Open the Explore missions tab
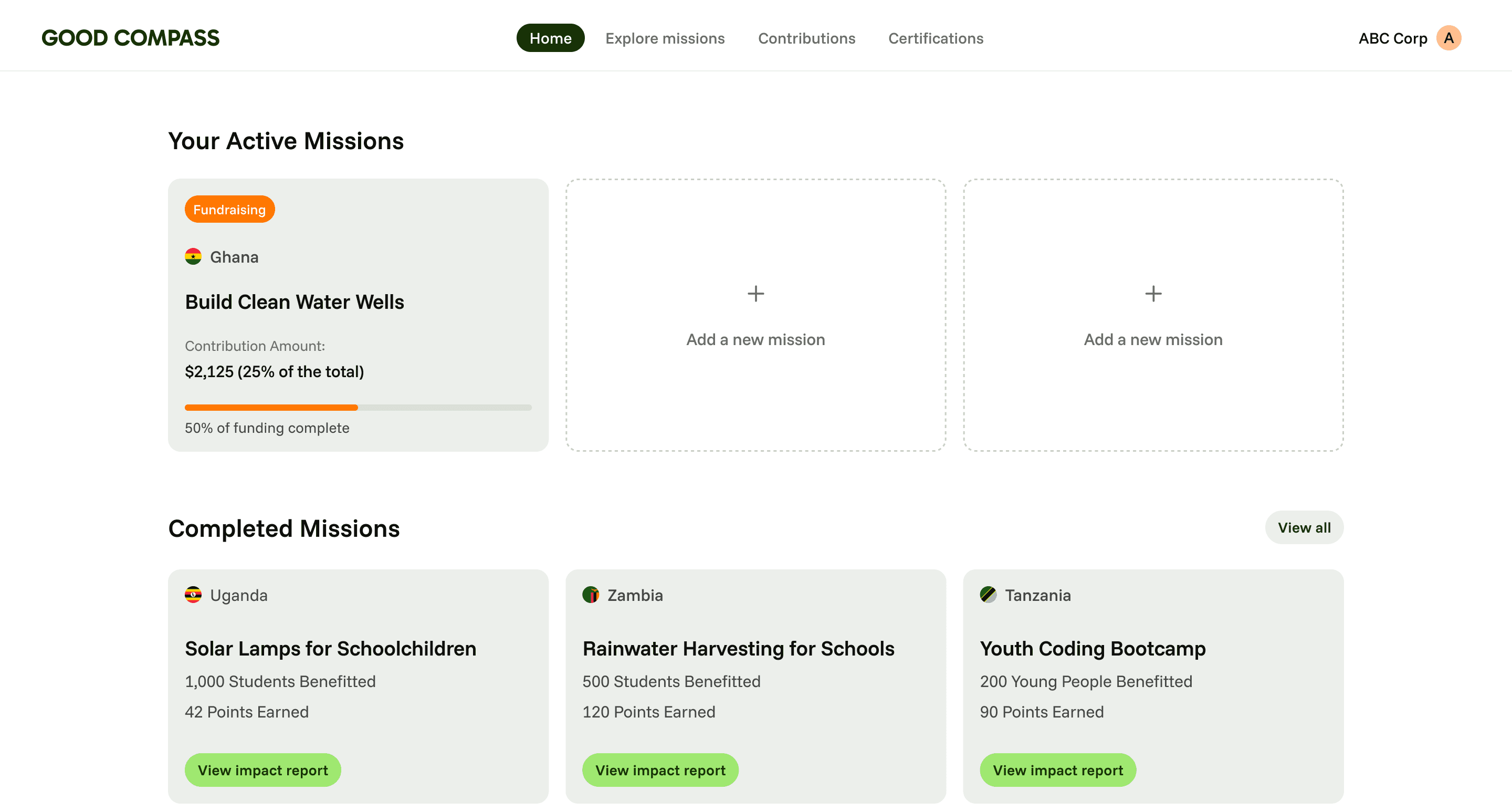 (x=665, y=38)
